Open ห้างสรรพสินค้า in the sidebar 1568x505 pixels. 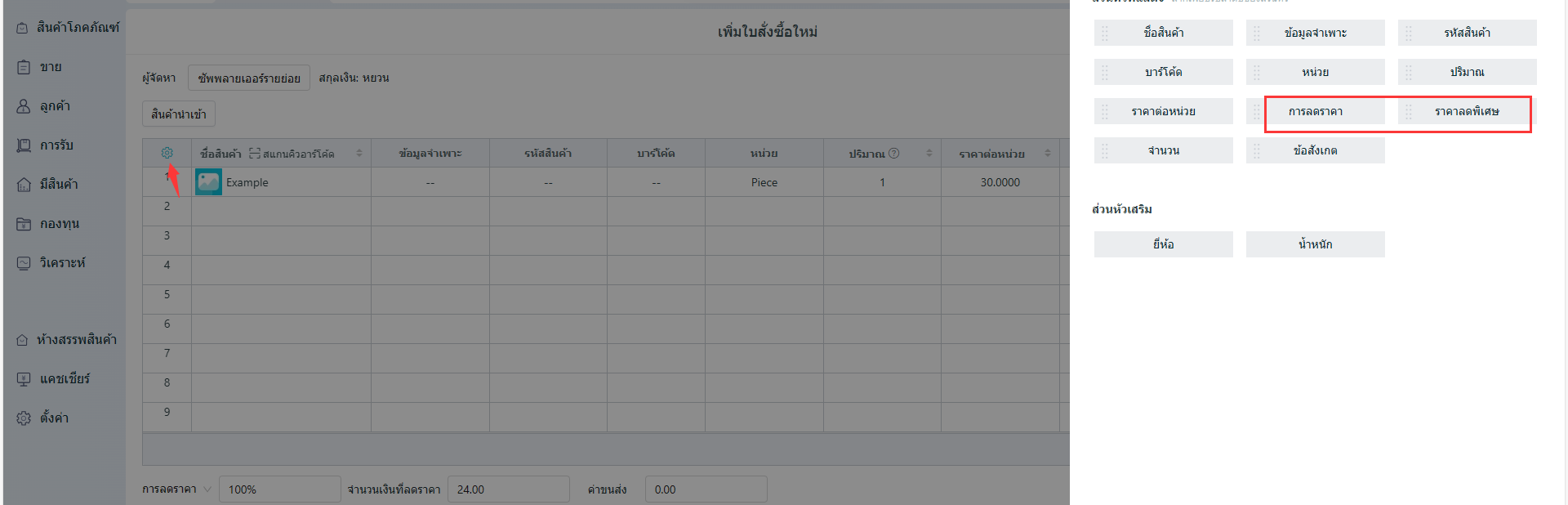tap(76, 340)
